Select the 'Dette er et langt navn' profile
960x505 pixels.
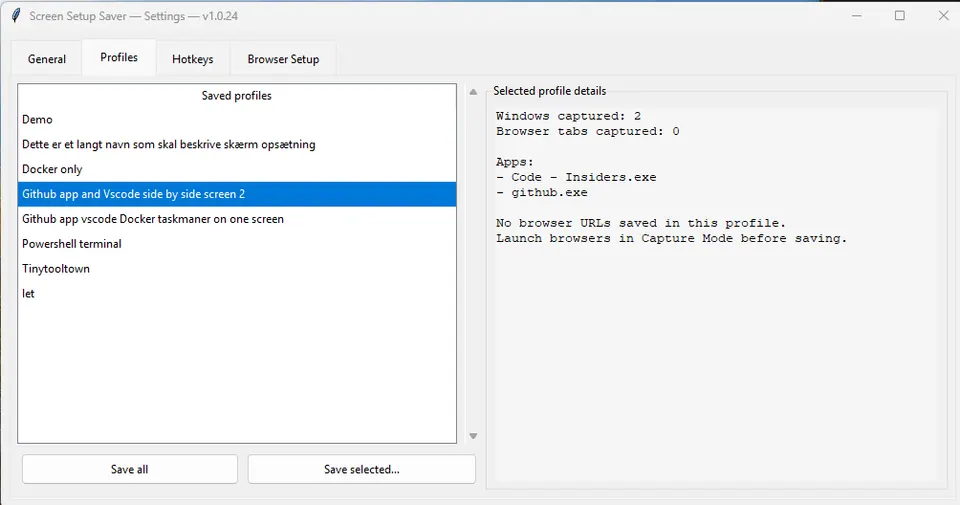tap(237, 144)
